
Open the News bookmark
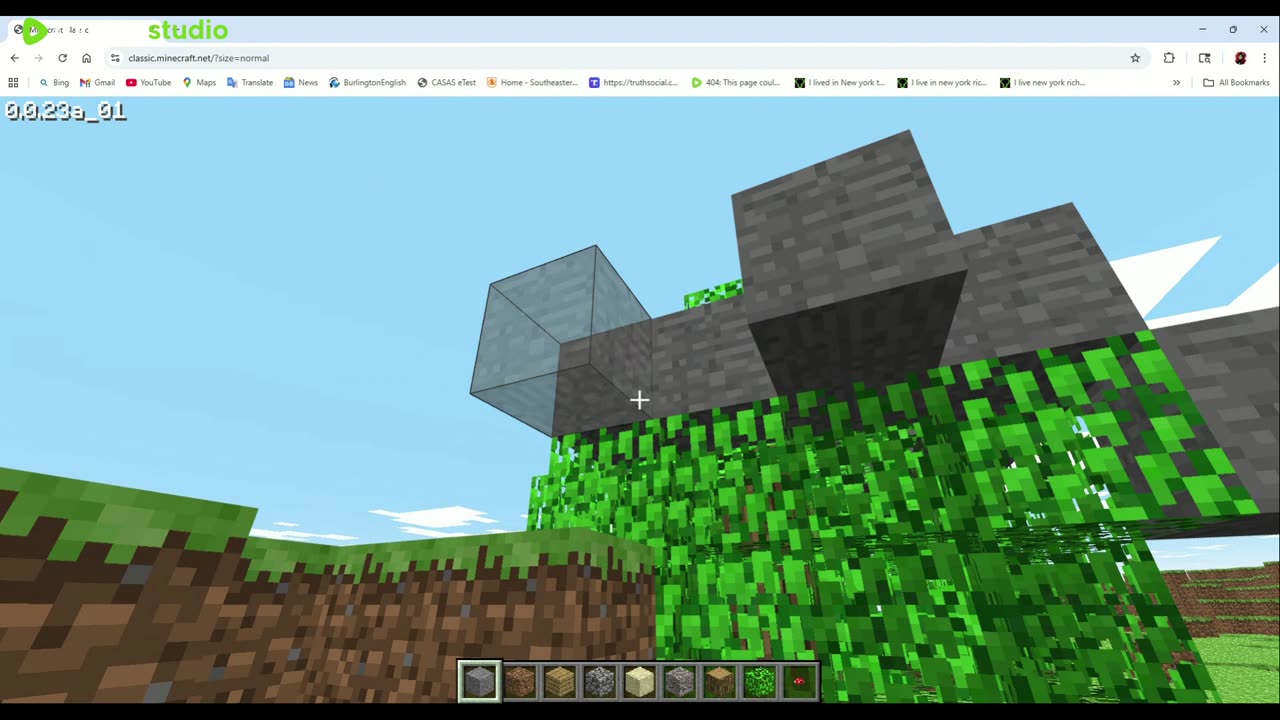(301, 83)
